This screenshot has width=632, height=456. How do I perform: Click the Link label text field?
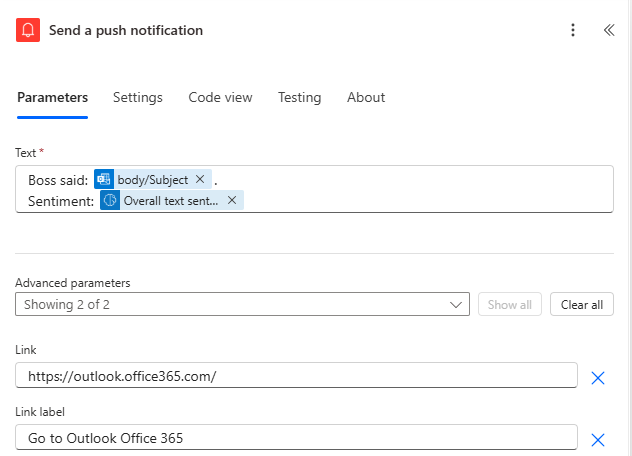pyautogui.click(x=296, y=437)
